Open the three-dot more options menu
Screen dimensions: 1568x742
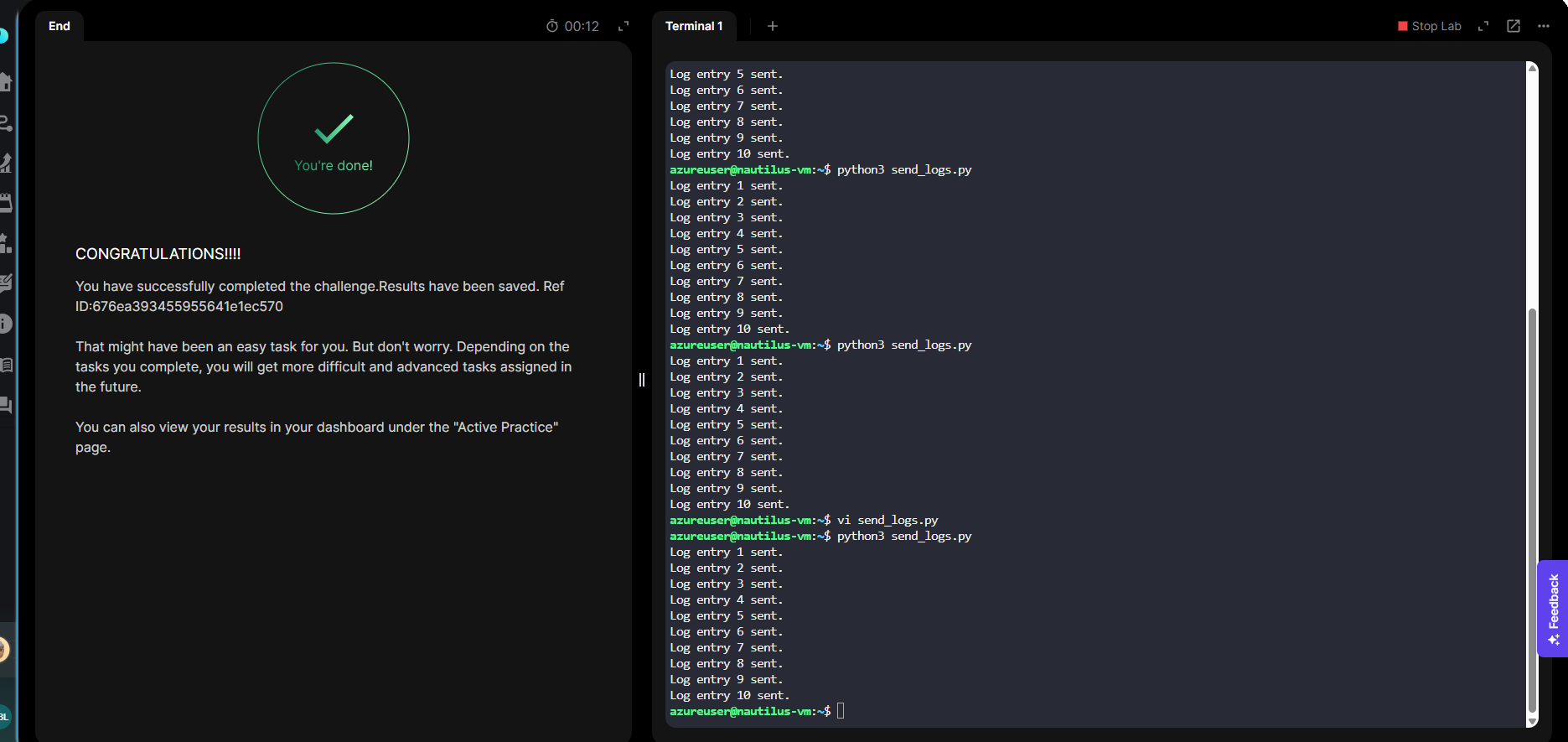pyautogui.click(x=1544, y=26)
